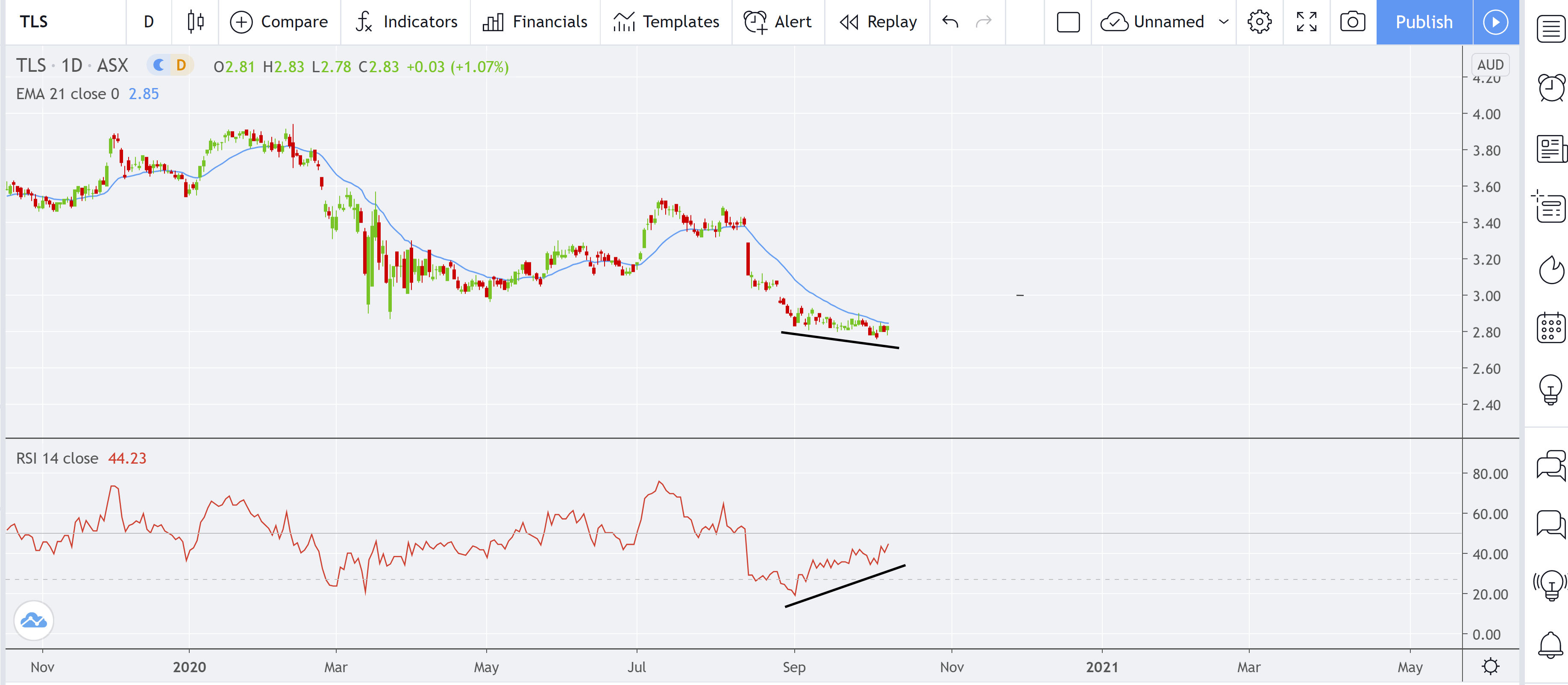
Task: Select the AUD currency label
Action: click(x=1490, y=65)
